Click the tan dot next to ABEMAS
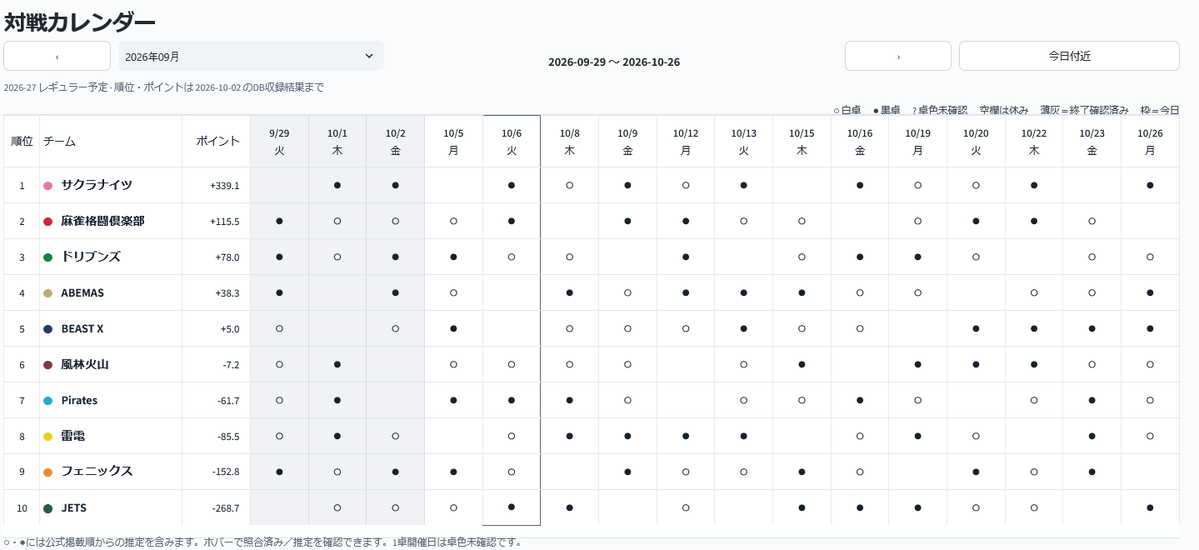Screen dimensions: 1199x550 48,293
